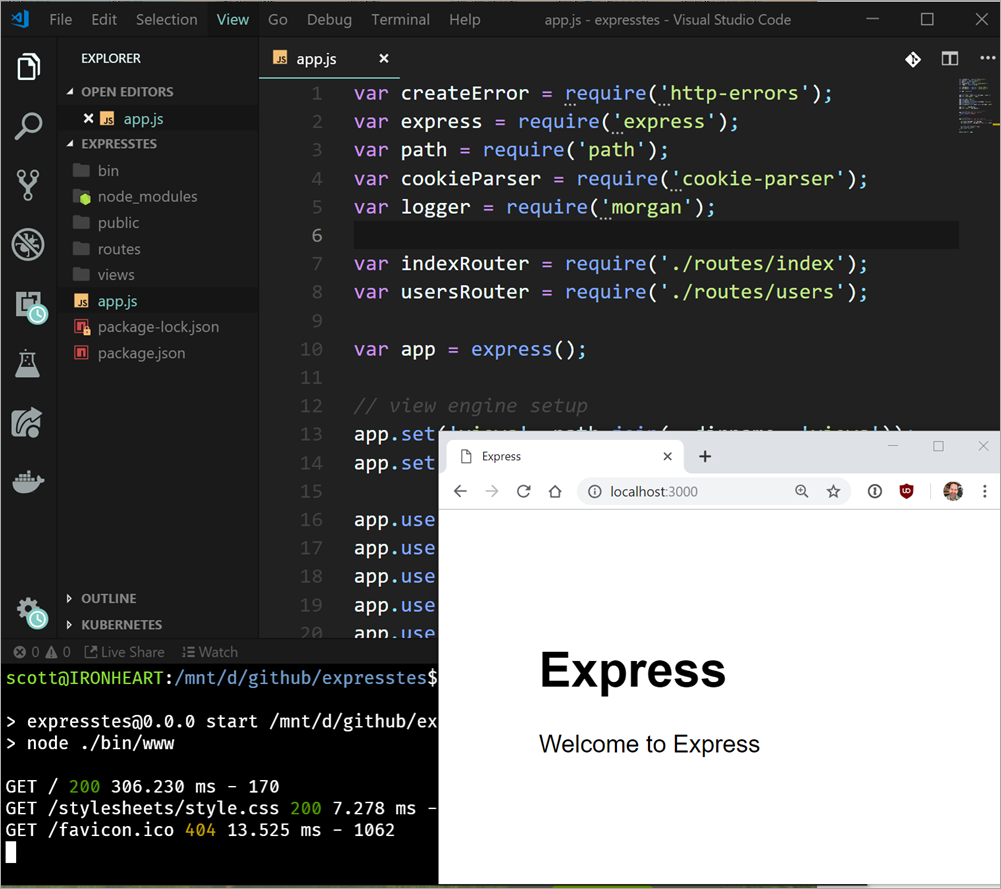Open the uBlock Origin extension icon

click(907, 491)
